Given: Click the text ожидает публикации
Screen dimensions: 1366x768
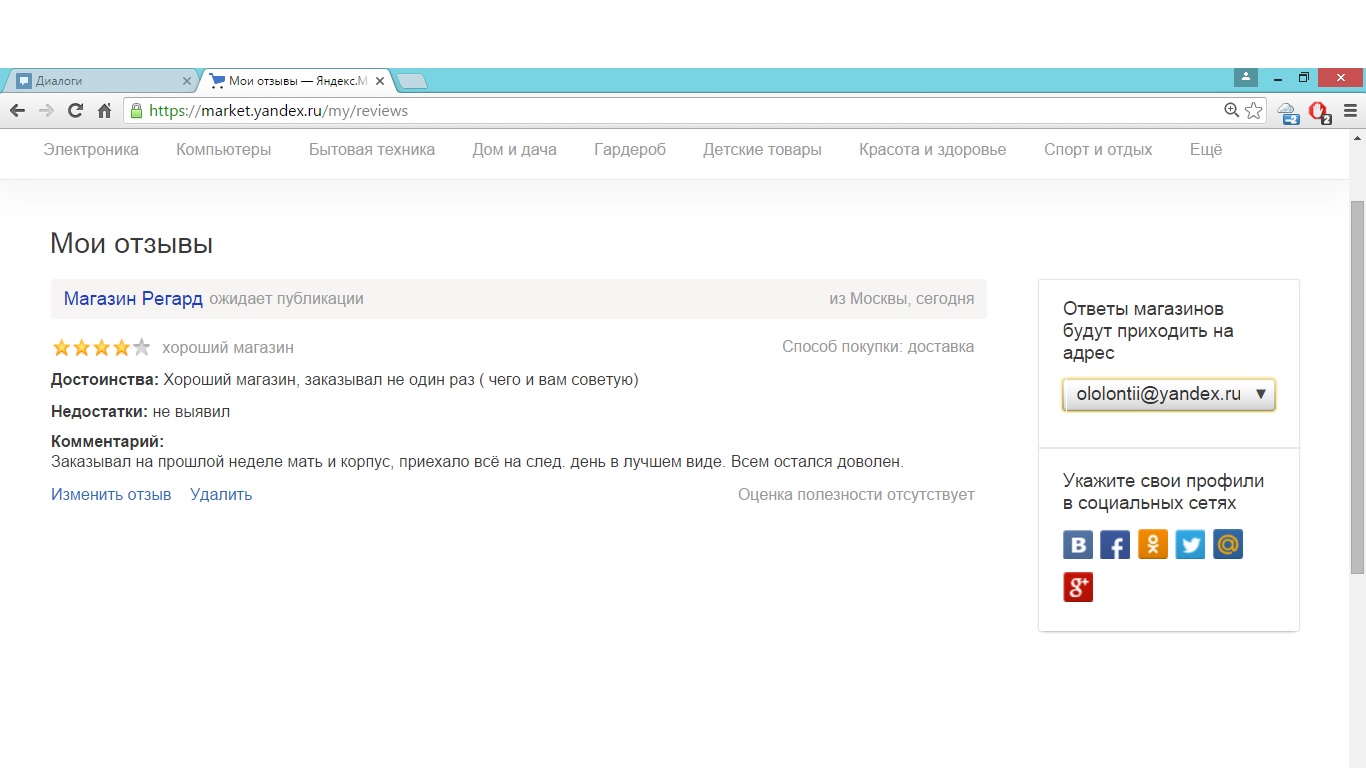Looking at the screenshot, I should [x=286, y=299].
